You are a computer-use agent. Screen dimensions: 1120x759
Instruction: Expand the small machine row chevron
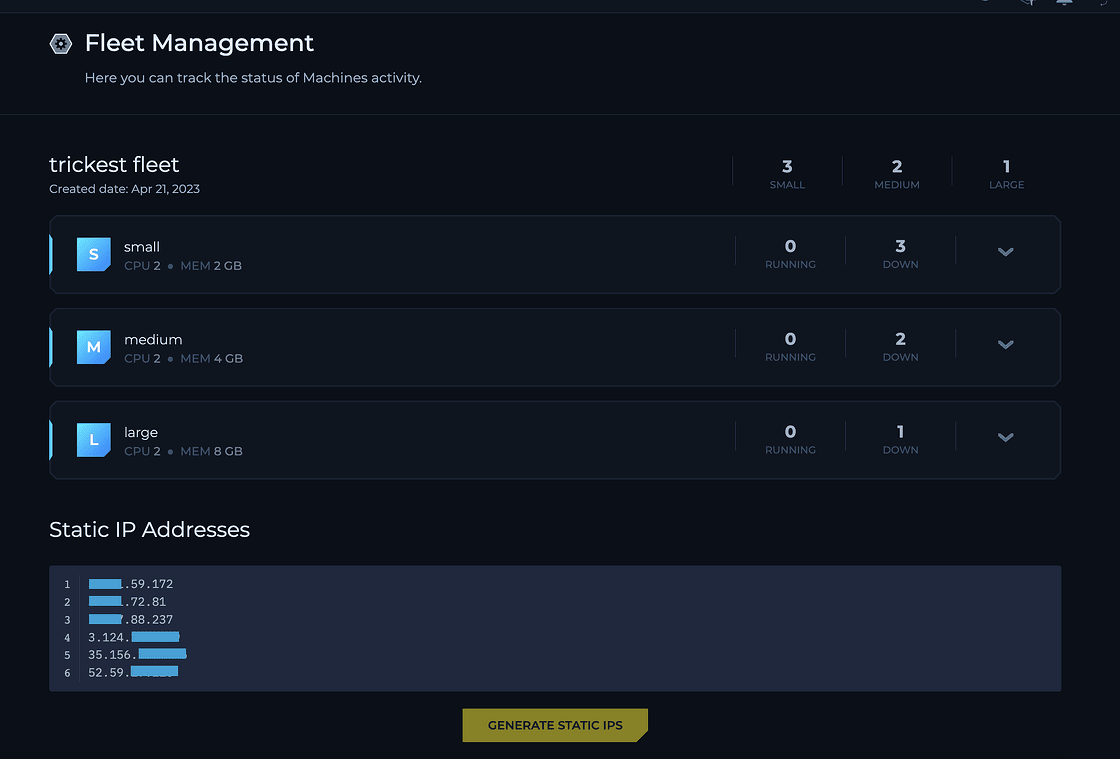tap(1005, 252)
